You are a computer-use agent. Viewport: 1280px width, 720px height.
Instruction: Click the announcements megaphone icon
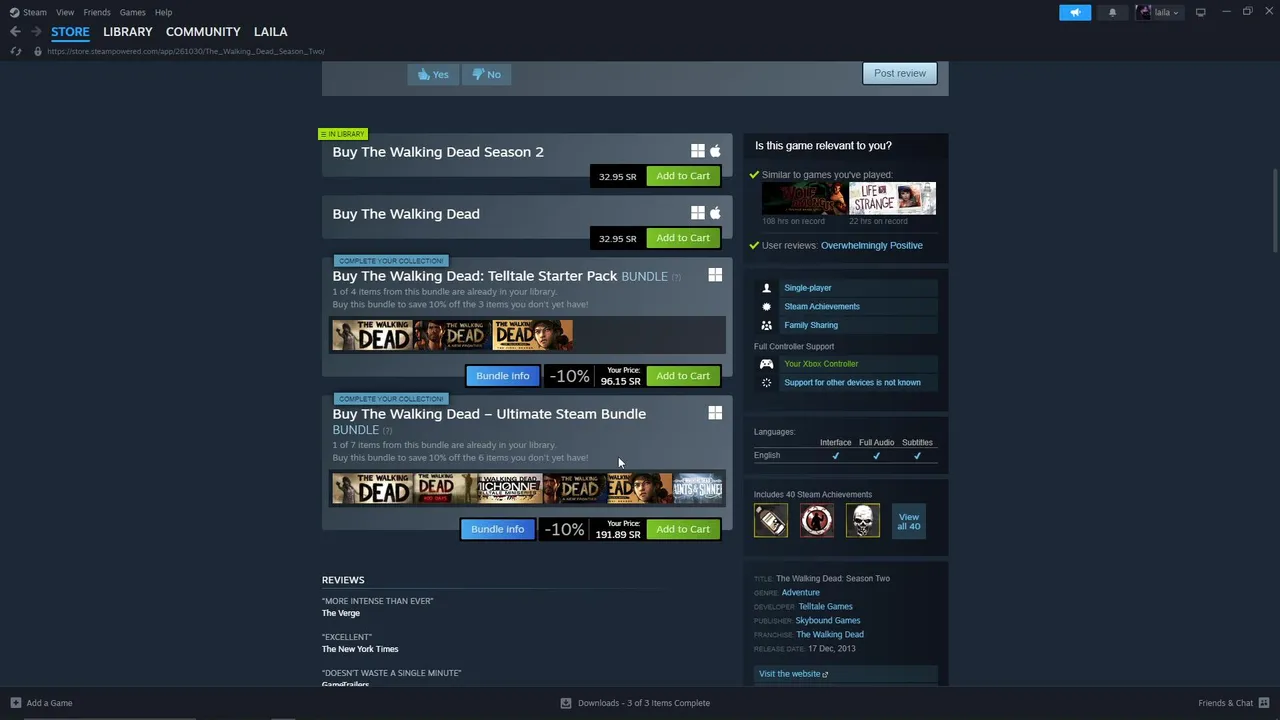pyautogui.click(x=1075, y=12)
